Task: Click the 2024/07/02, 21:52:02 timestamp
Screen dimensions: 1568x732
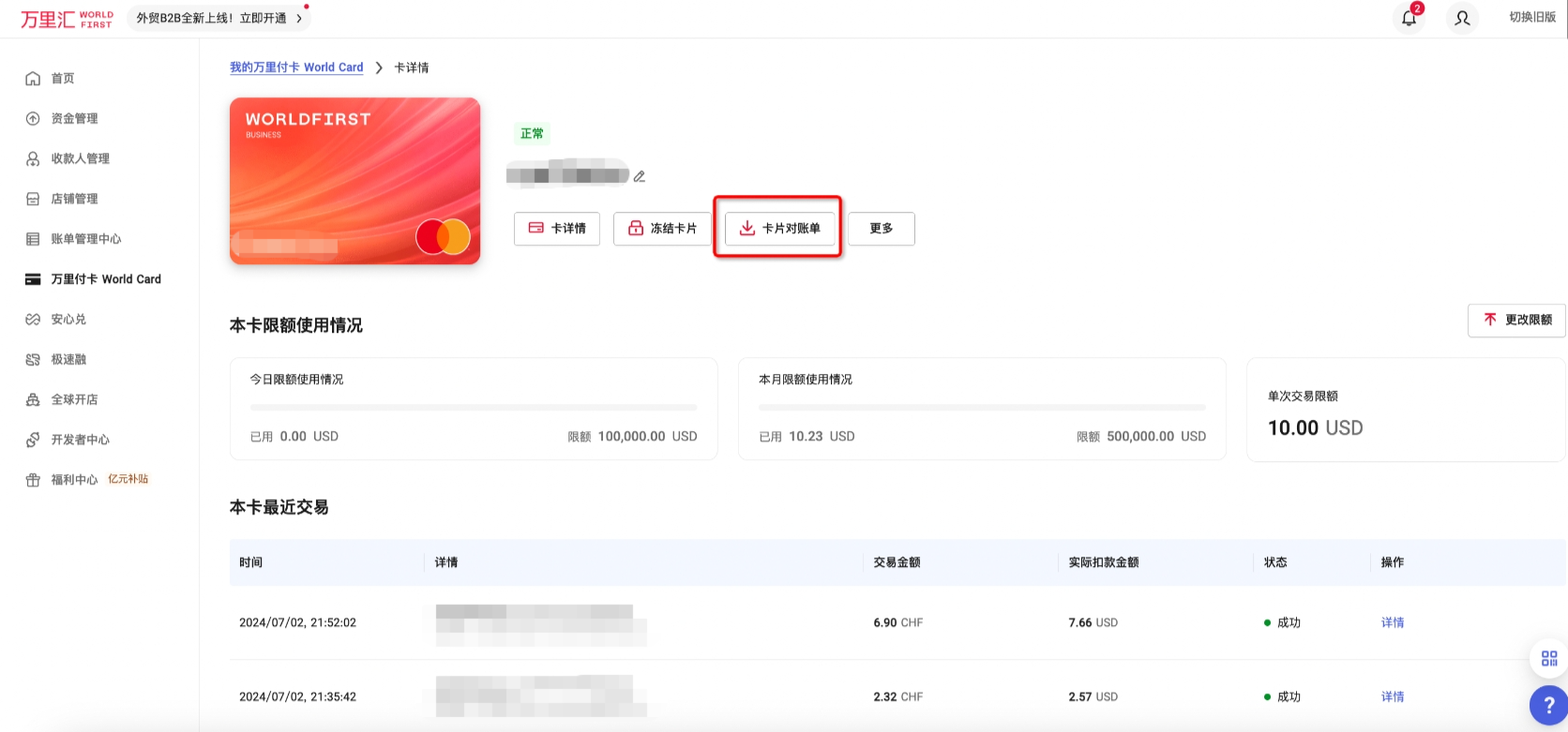Action: [297, 622]
